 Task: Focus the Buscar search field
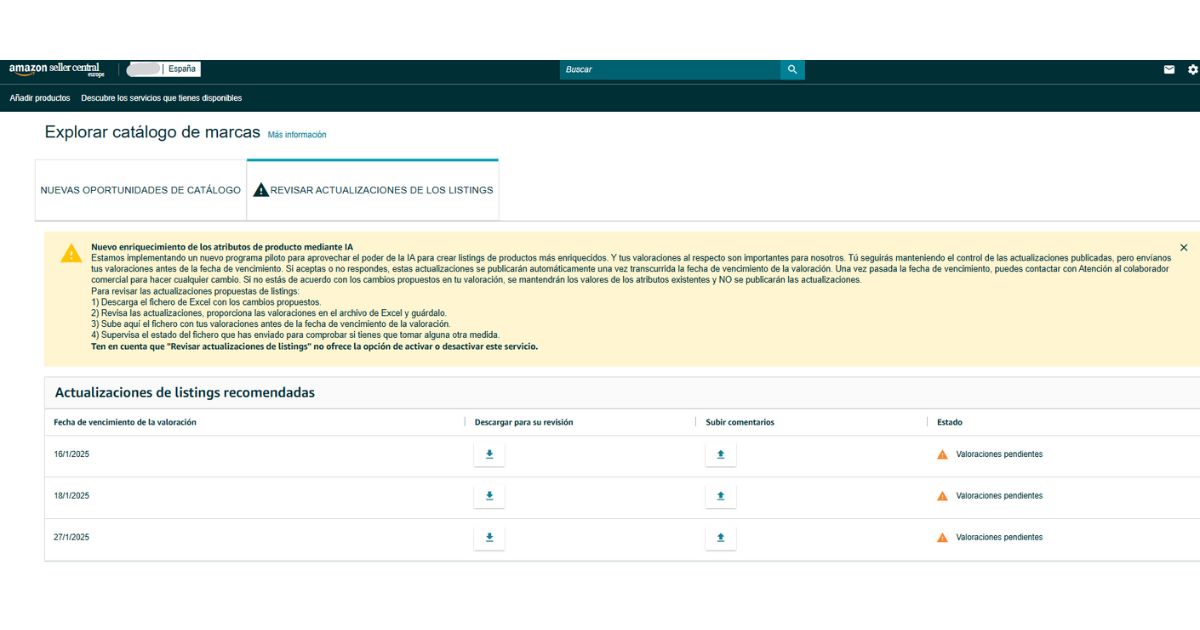[670, 70]
